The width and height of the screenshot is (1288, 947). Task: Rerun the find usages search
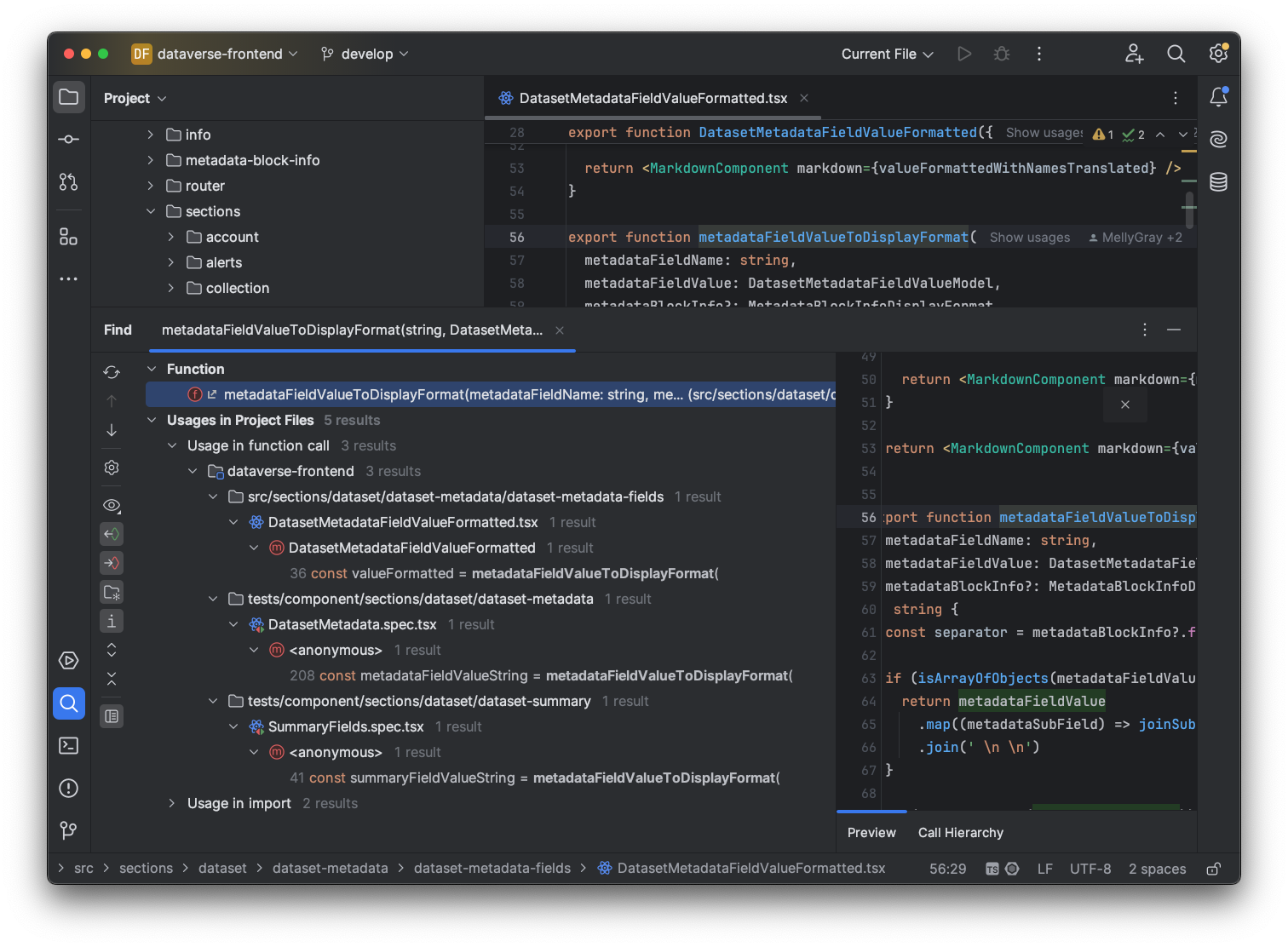pyautogui.click(x=112, y=372)
